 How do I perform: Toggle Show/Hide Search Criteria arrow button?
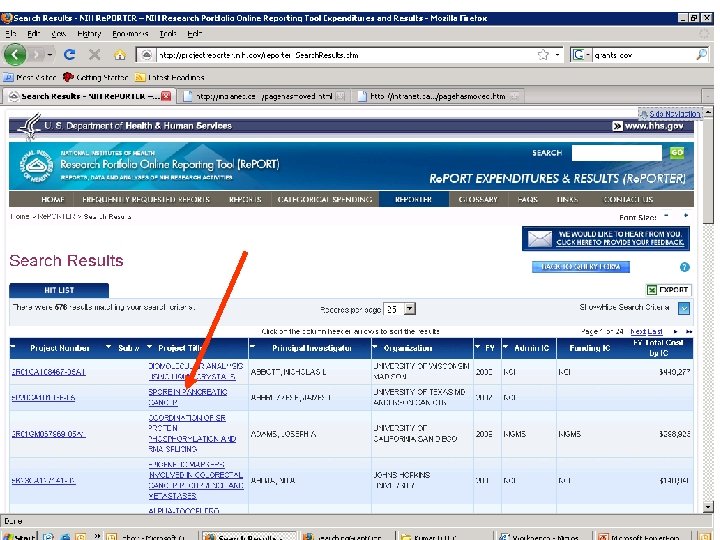point(684,309)
